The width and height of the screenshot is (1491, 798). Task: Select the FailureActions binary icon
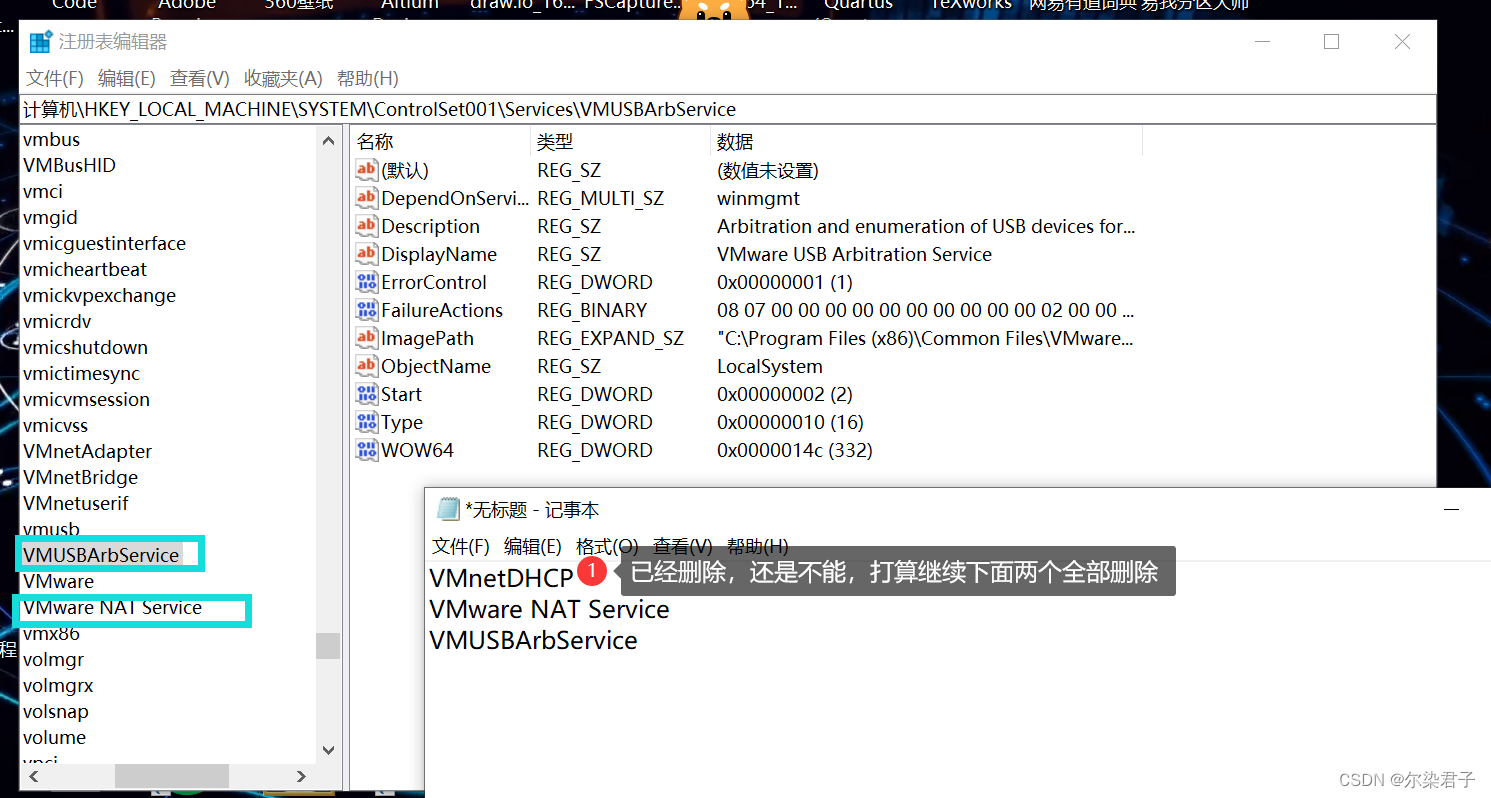tap(366, 310)
